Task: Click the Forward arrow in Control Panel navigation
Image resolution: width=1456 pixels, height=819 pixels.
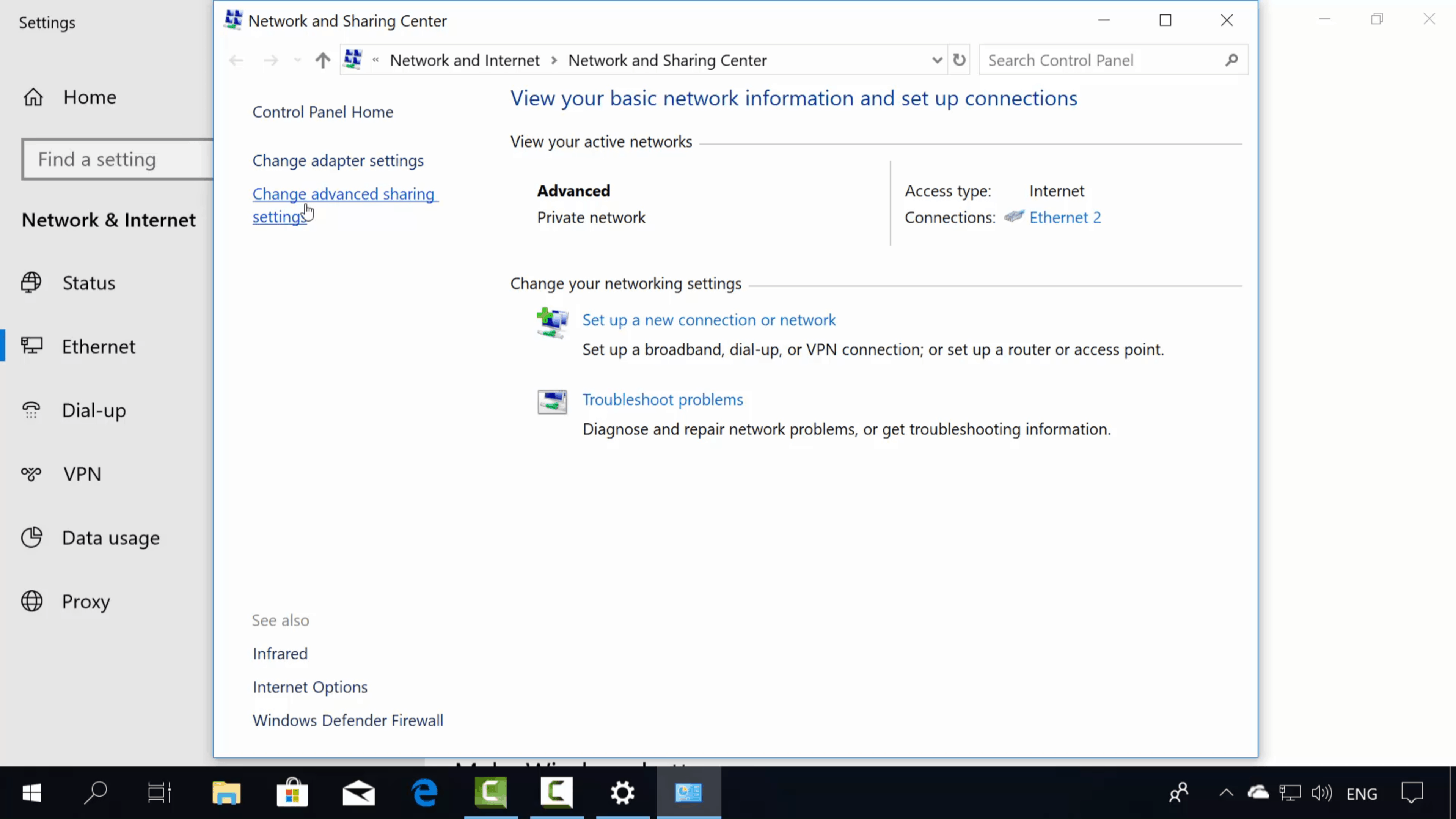Action: tap(271, 60)
